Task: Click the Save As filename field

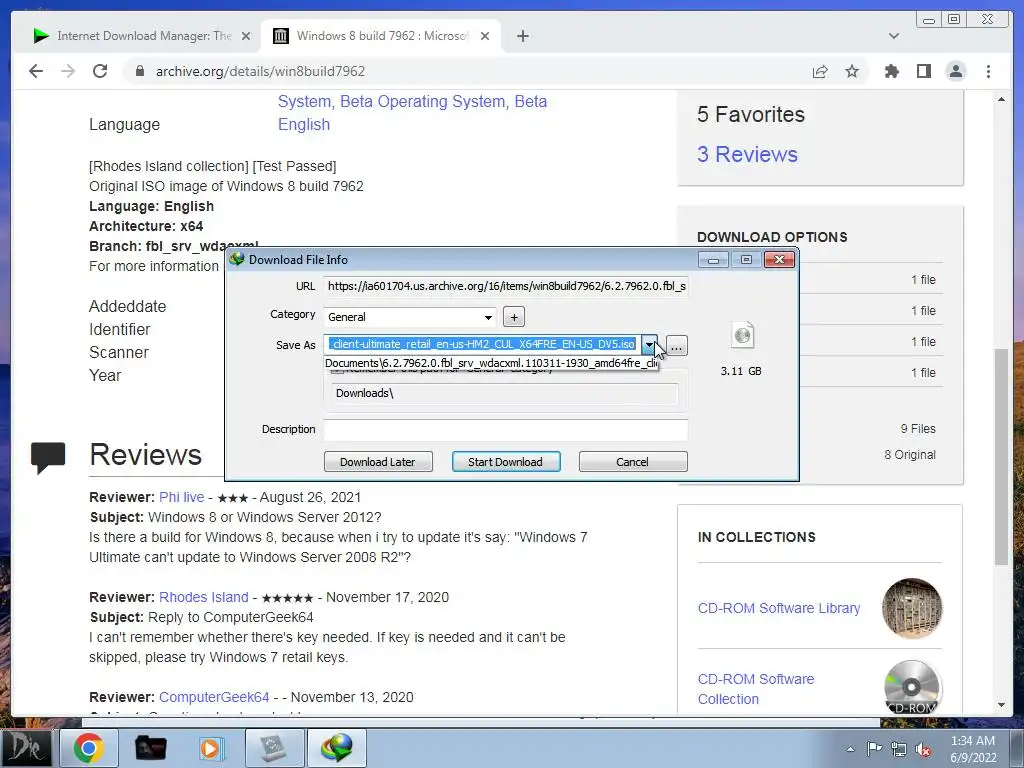Action: coord(483,344)
